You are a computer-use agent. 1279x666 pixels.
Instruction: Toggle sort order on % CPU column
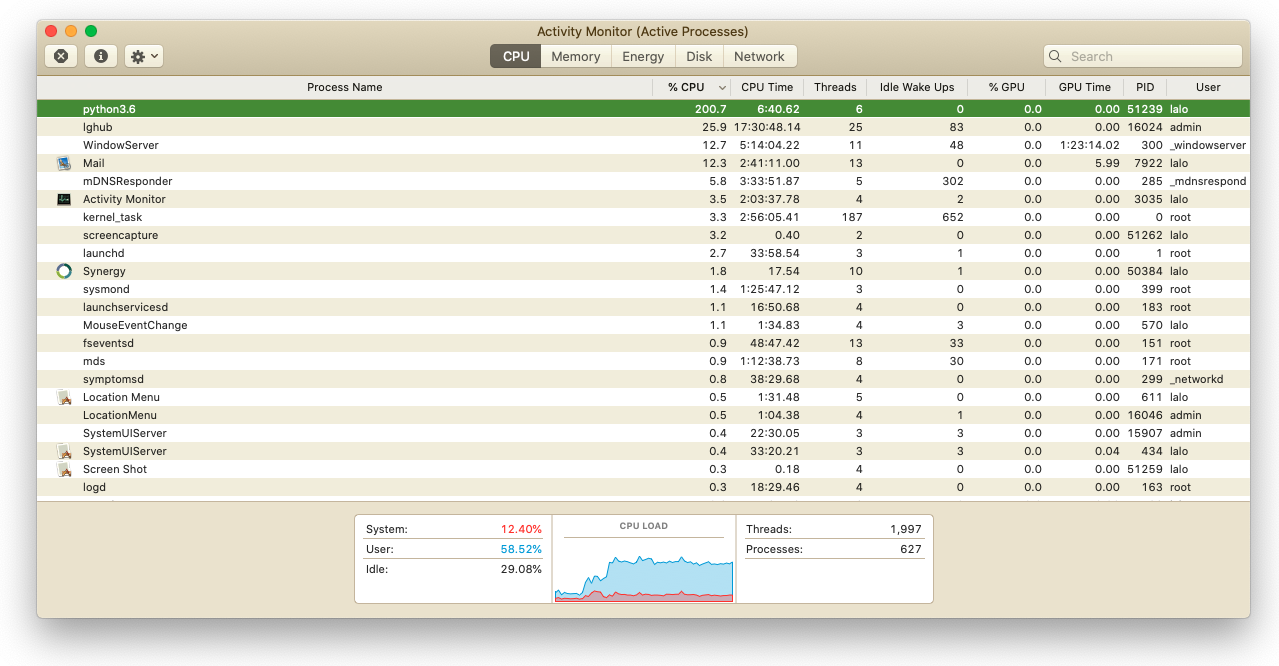pyautogui.click(x=691, y=87)
